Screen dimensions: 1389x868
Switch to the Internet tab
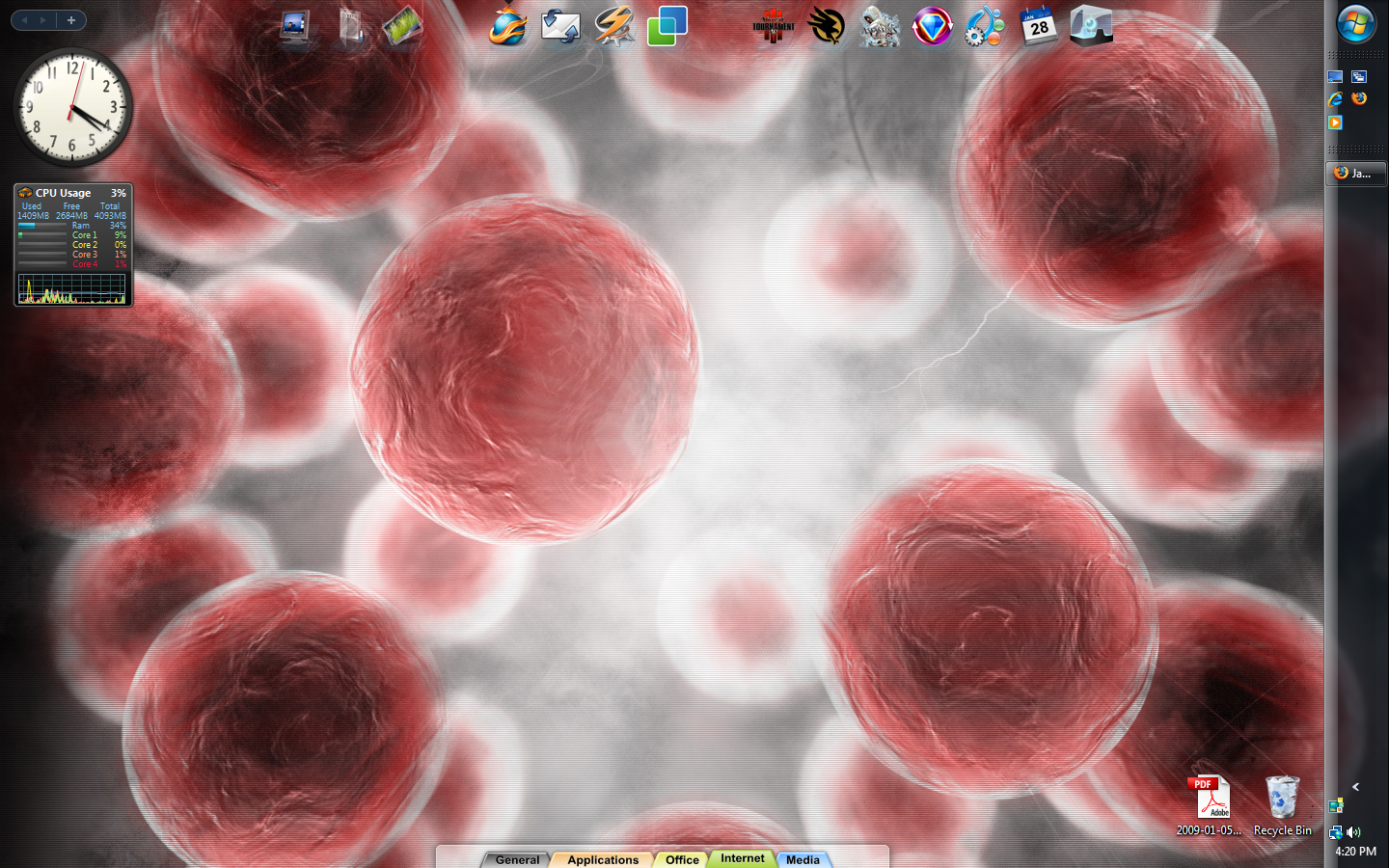click(742, 858)
